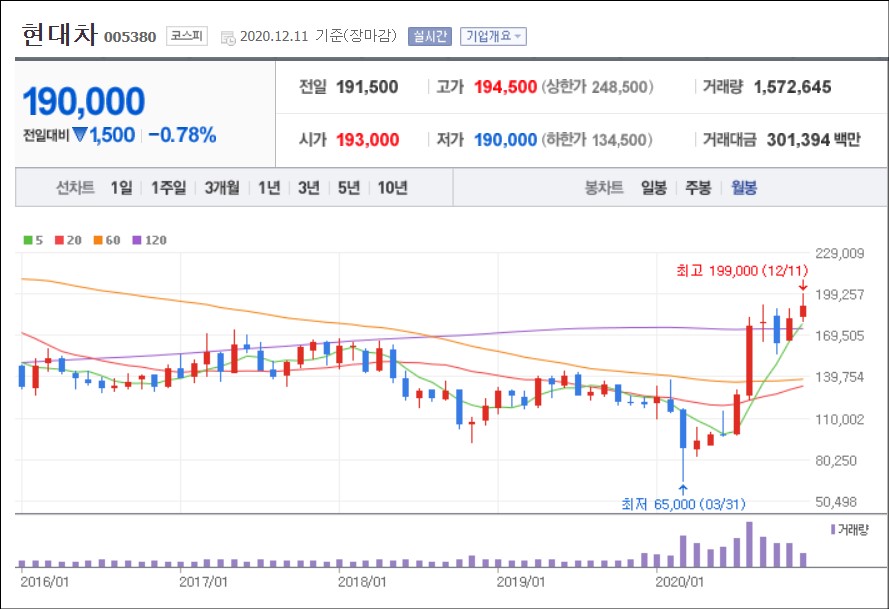This screenshot has height=609, width=889.
Task: Click the tallest purple volume bar
Action: tap(750, 544)
